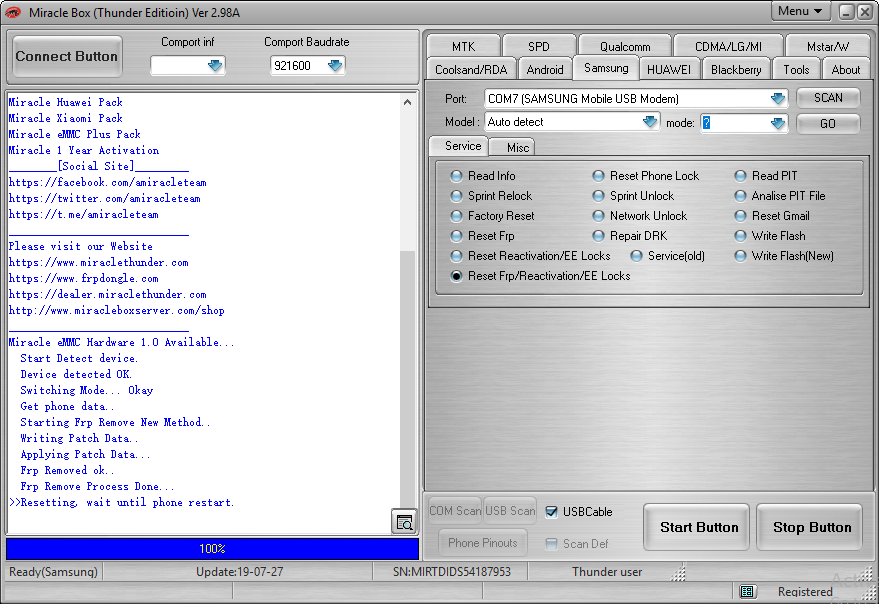Open the Menu dropdown in title bar
Image resolution: width=879 pixels, height=604 pixels.
pos(800,11)
